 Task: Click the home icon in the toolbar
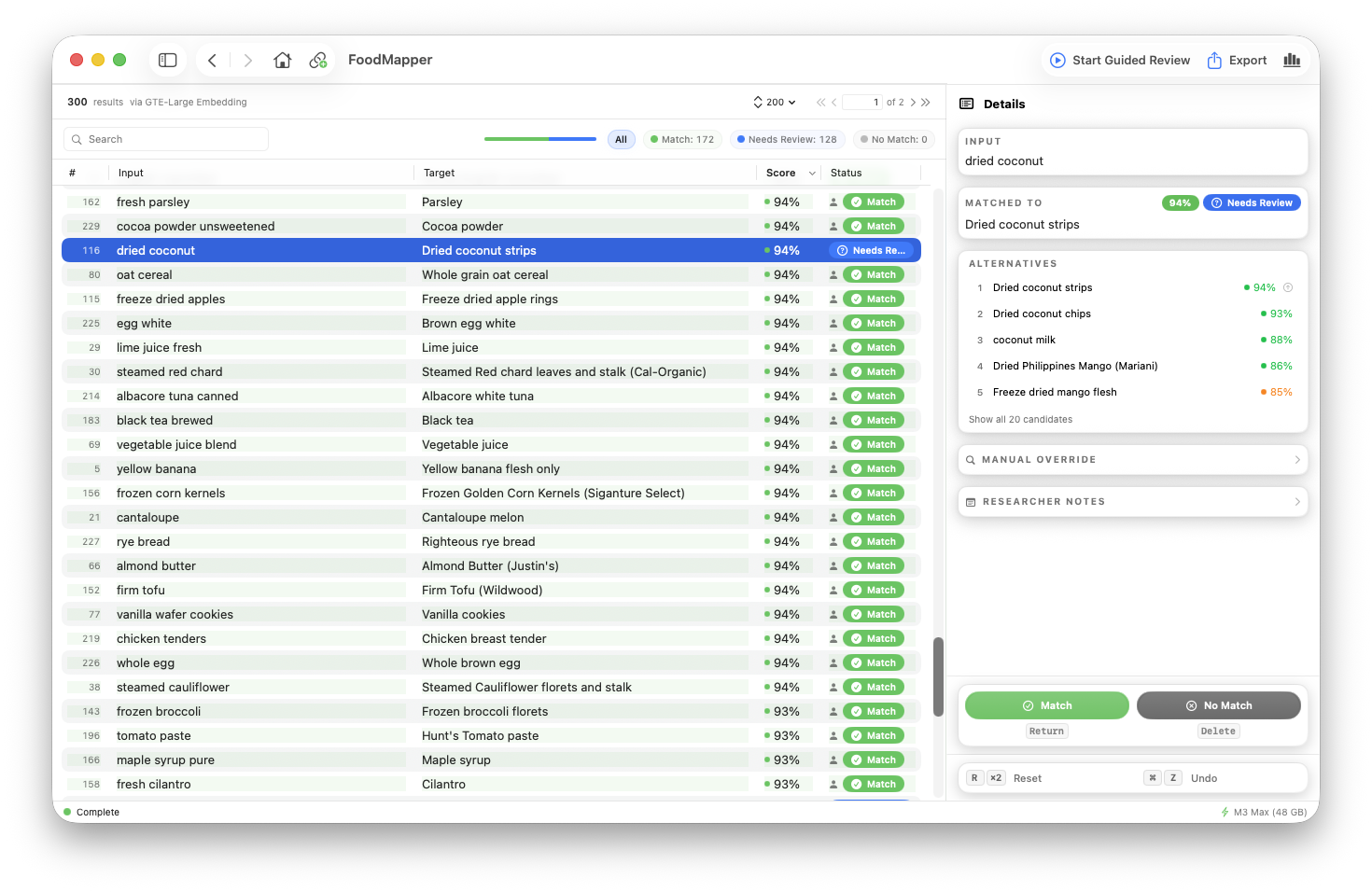(283, 60)
